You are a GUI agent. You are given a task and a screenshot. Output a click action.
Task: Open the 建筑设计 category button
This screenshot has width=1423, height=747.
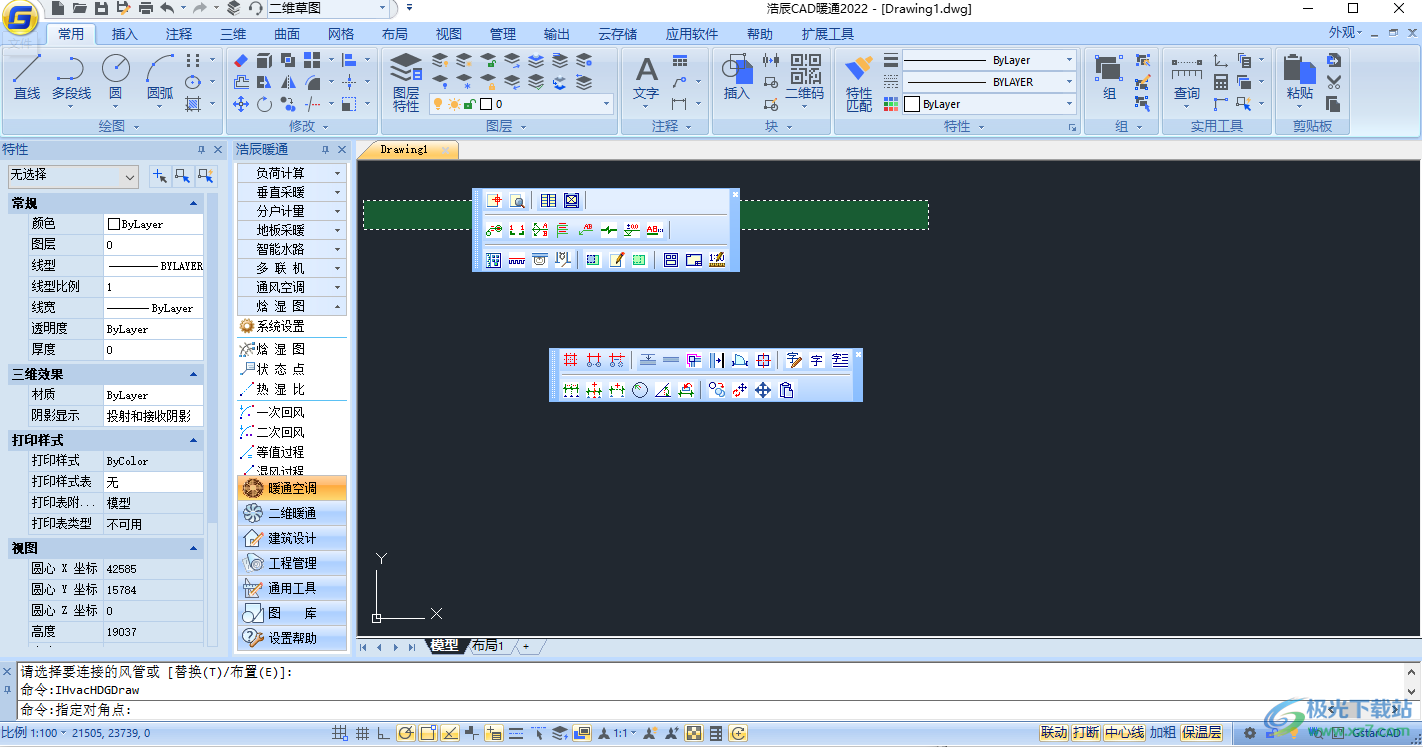click(x=292, y=538)
